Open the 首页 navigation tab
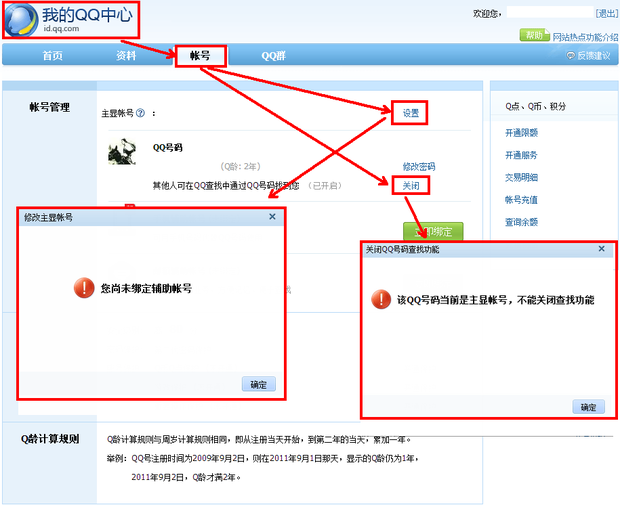620x505 pixels. pyautogui.click(x=53, y=56)
